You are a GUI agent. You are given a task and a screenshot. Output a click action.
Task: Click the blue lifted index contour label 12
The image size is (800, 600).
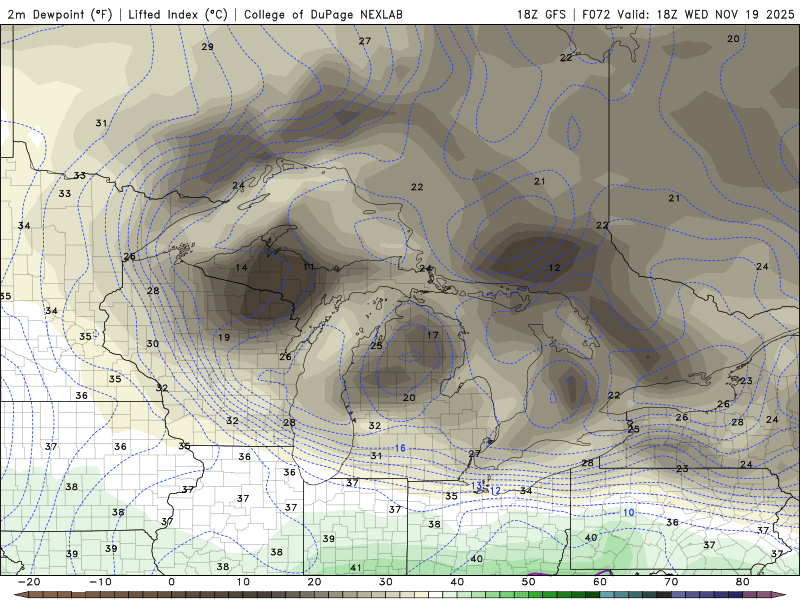(x=495, y=491)
